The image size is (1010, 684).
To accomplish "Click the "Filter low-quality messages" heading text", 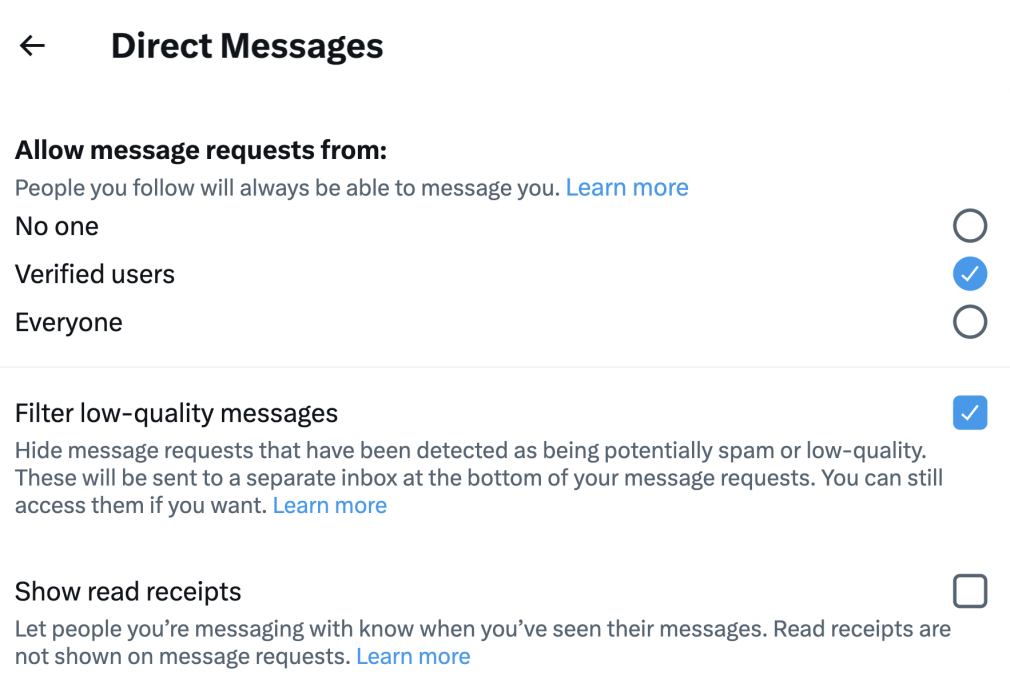I will pyautogui.click(x=176, y=412).
